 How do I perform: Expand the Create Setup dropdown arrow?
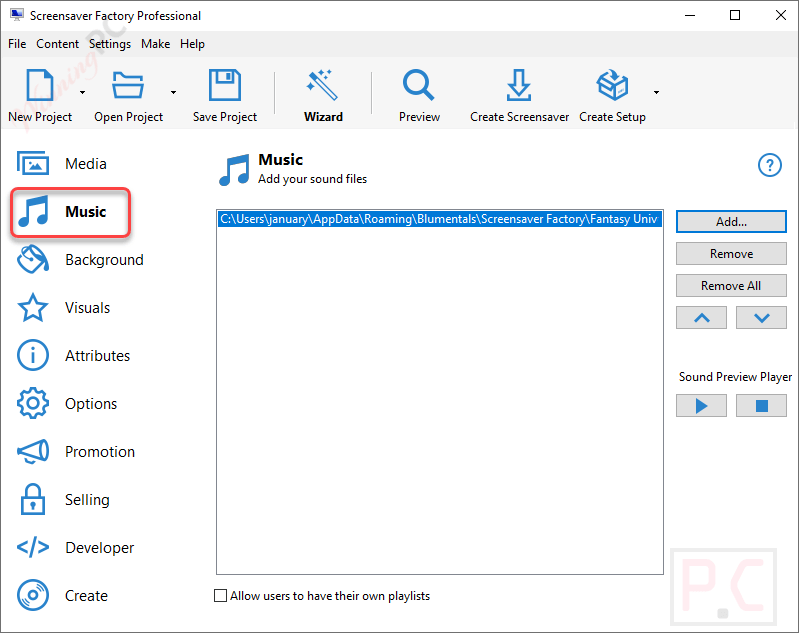tap(656, 93)
